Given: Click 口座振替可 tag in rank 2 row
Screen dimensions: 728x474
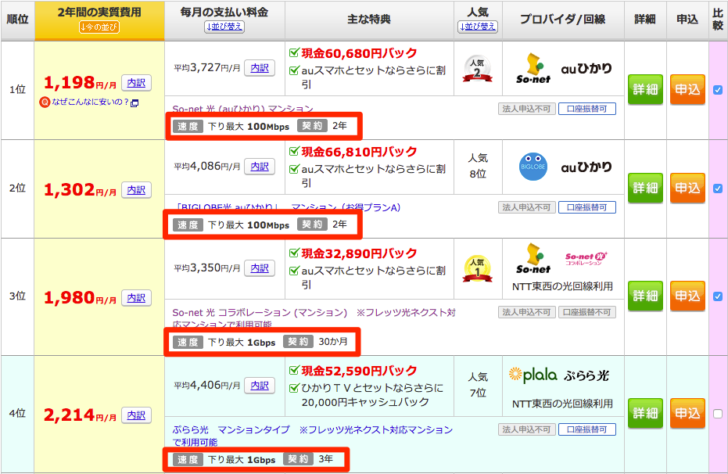Looking at the screenshot, I should tap(587, 207).
